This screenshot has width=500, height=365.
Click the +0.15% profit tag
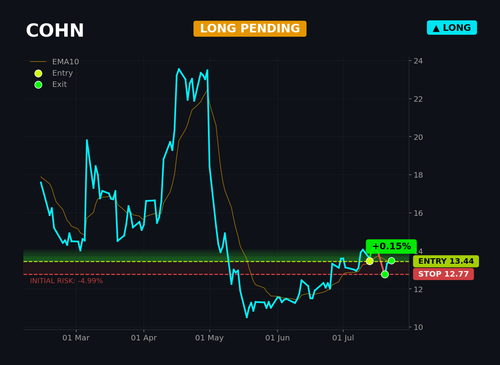(x=391, y=246)
